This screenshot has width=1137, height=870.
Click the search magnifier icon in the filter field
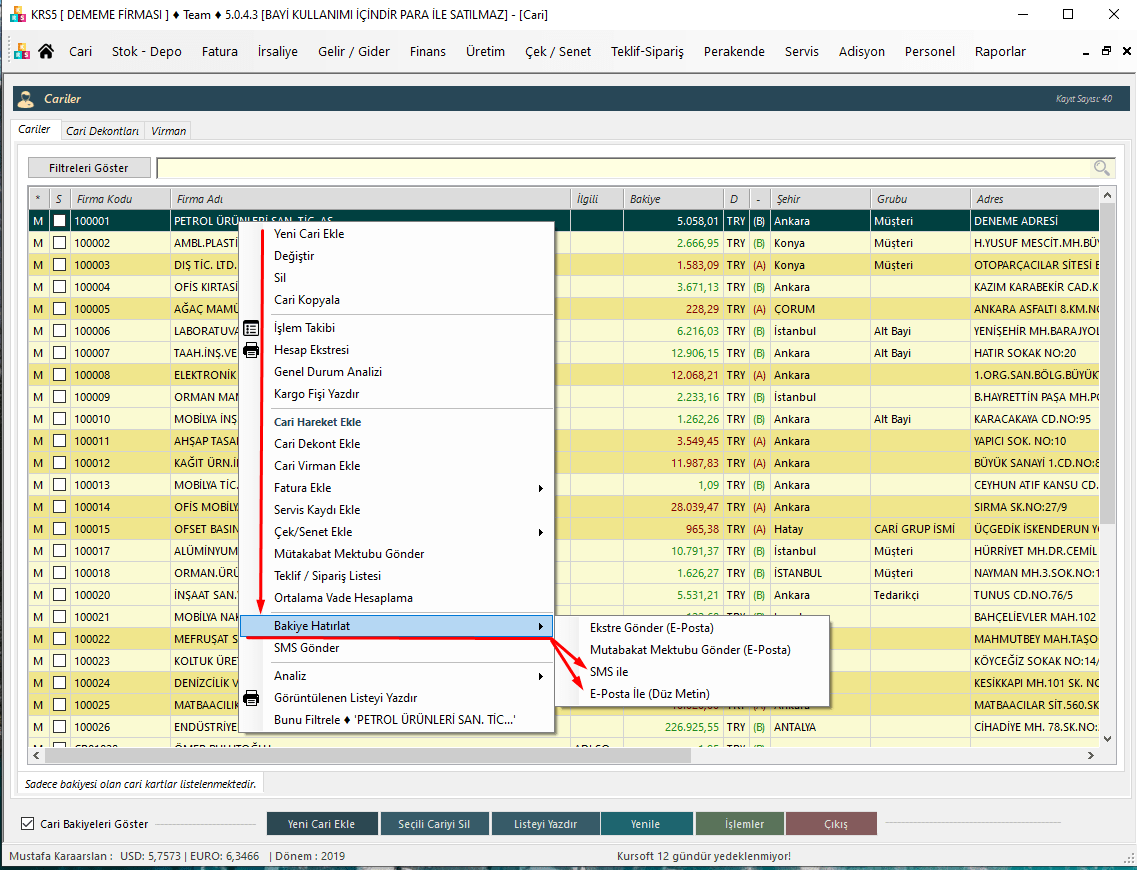coord(1101,168)
